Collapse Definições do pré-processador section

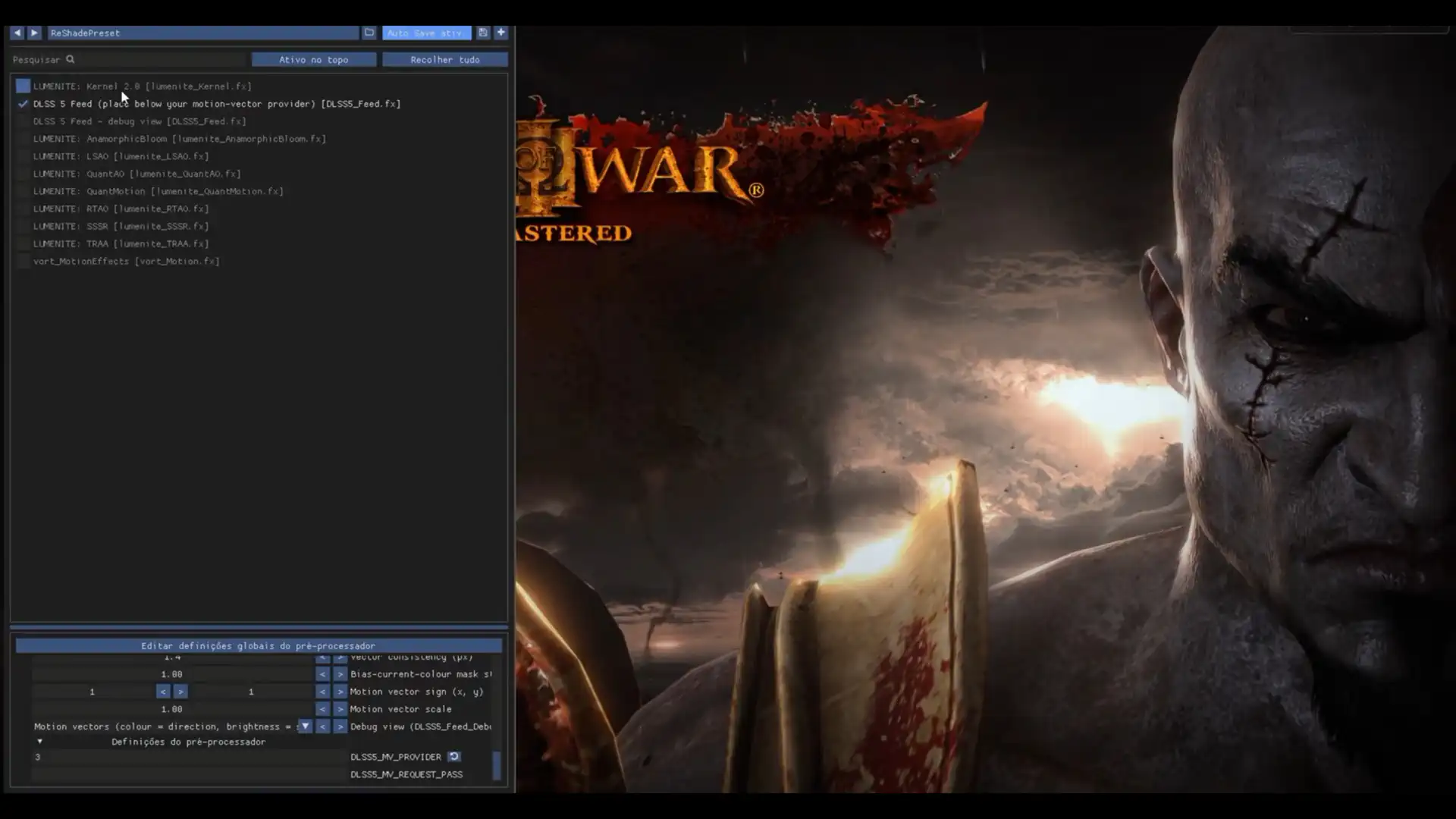click(x=39, y=742)
